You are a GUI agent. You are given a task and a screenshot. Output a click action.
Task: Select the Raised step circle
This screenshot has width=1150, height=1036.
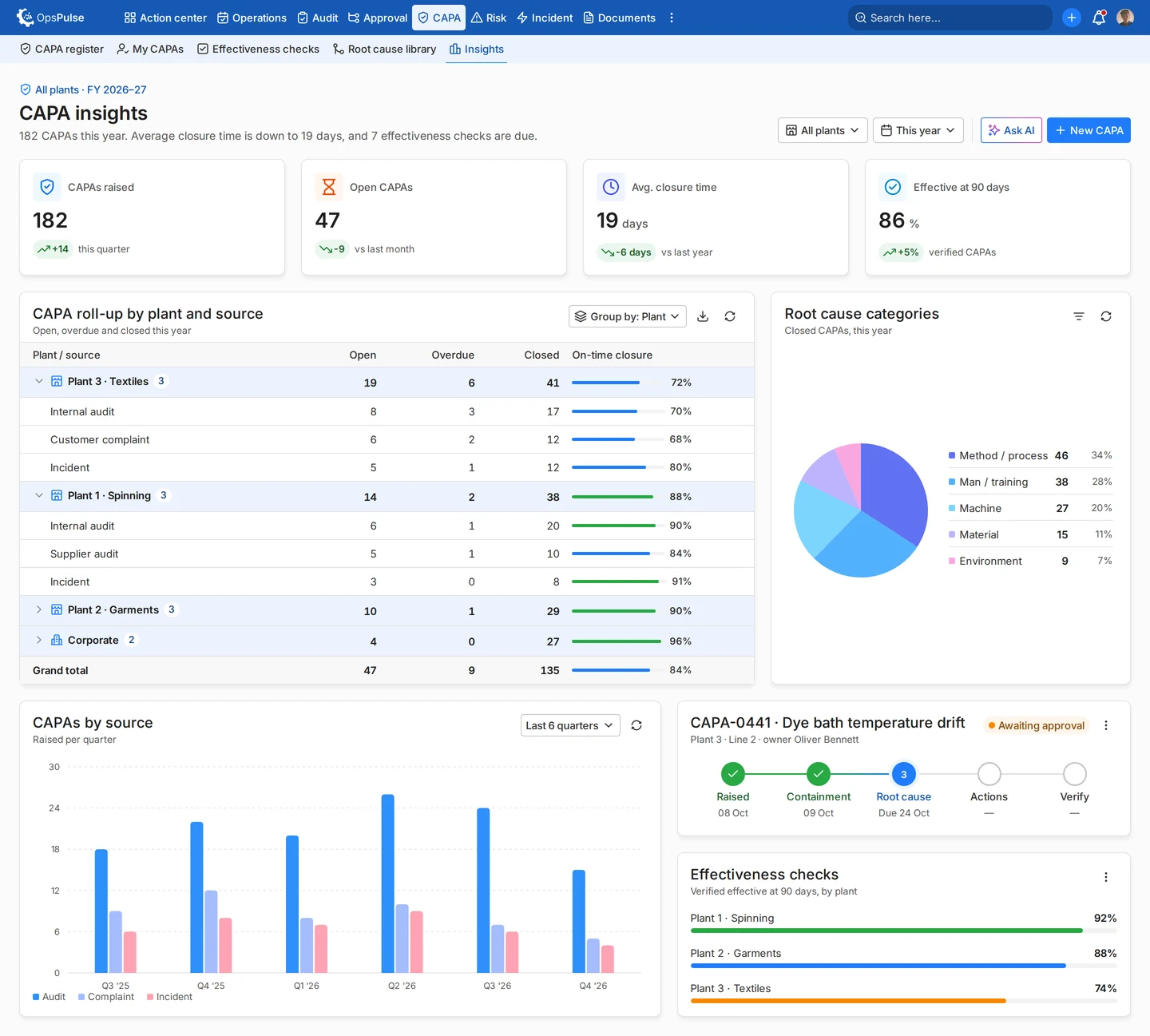click(x=733, y=774)
